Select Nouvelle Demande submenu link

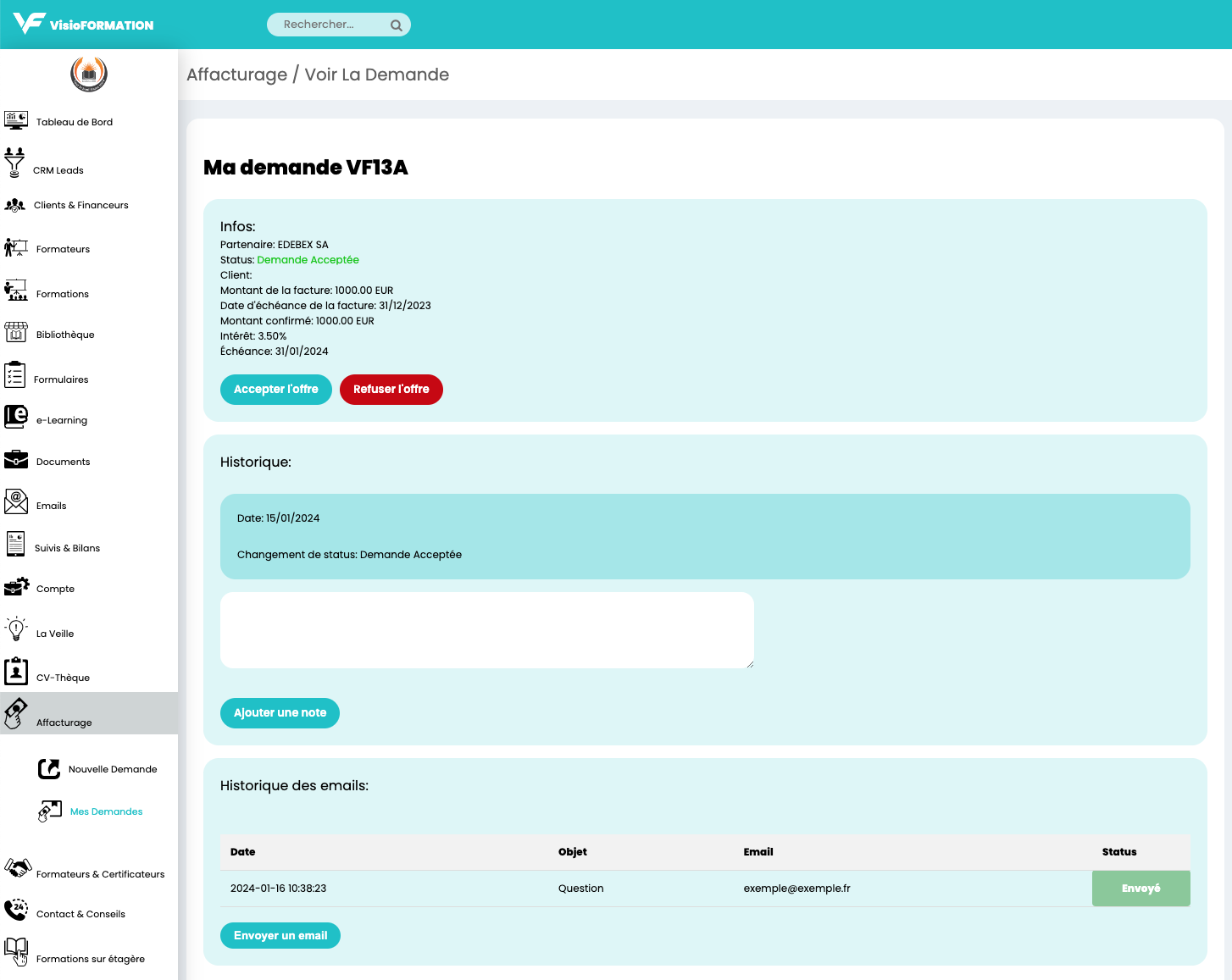(x=113, y=769)
